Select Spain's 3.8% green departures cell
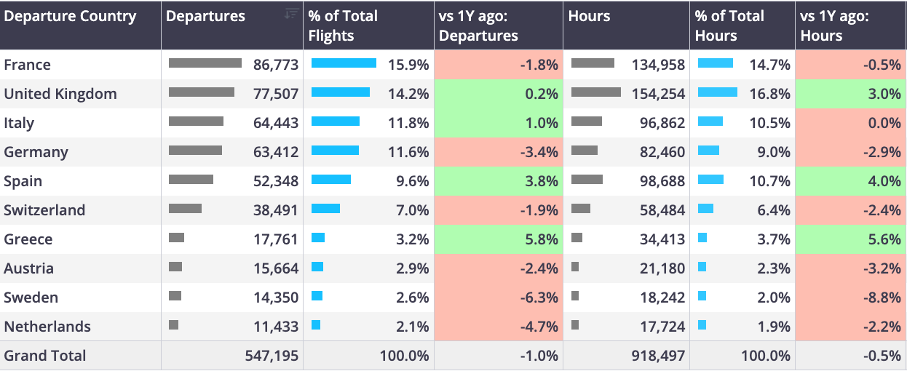 click(499, 181)
